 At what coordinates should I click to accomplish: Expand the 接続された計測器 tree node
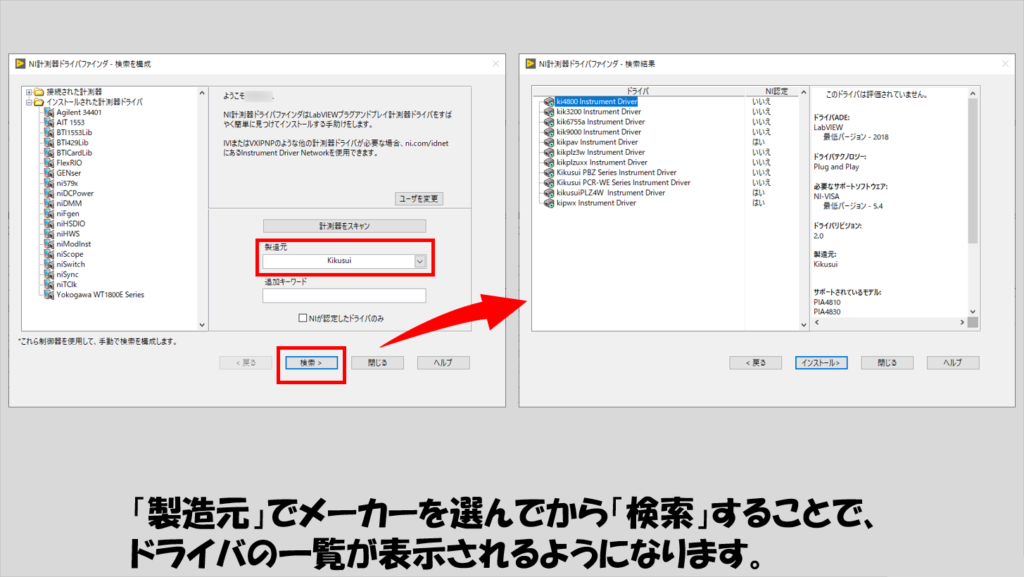[29, 92]
